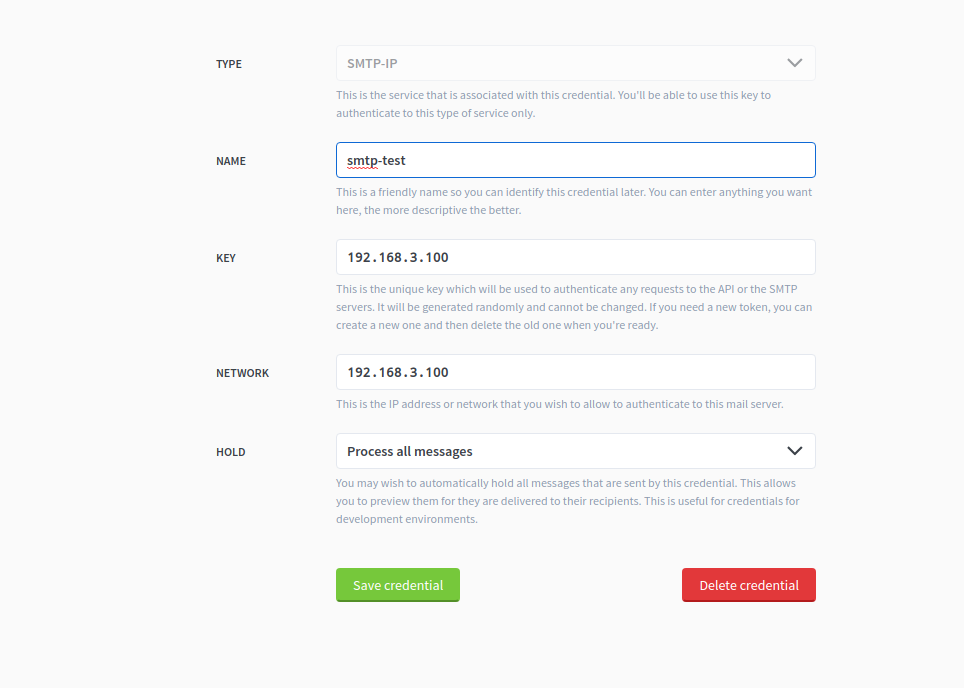The image size is (964, 688).
Task: Click the HOLD field label
Action: (x=231, y=451)
